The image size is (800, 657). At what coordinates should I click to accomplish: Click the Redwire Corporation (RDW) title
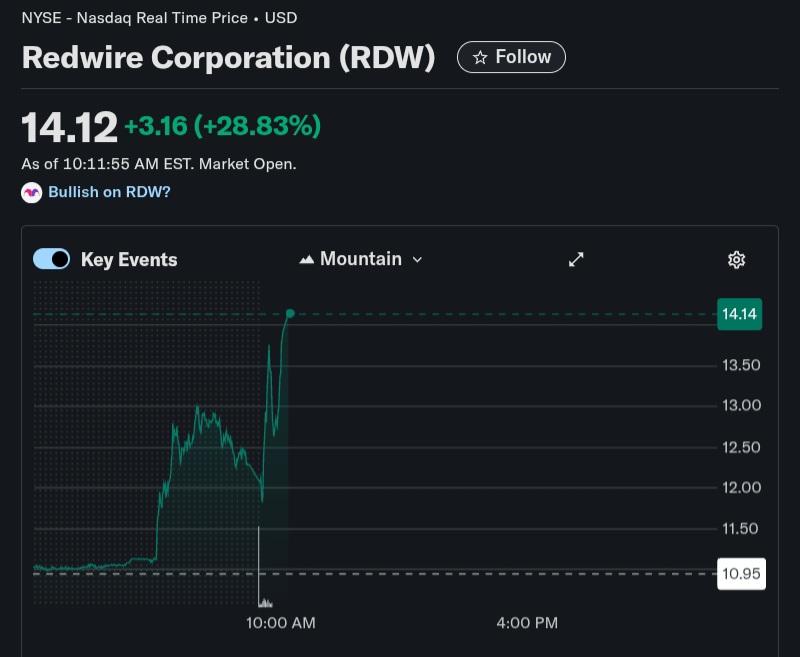coord(228,57)
